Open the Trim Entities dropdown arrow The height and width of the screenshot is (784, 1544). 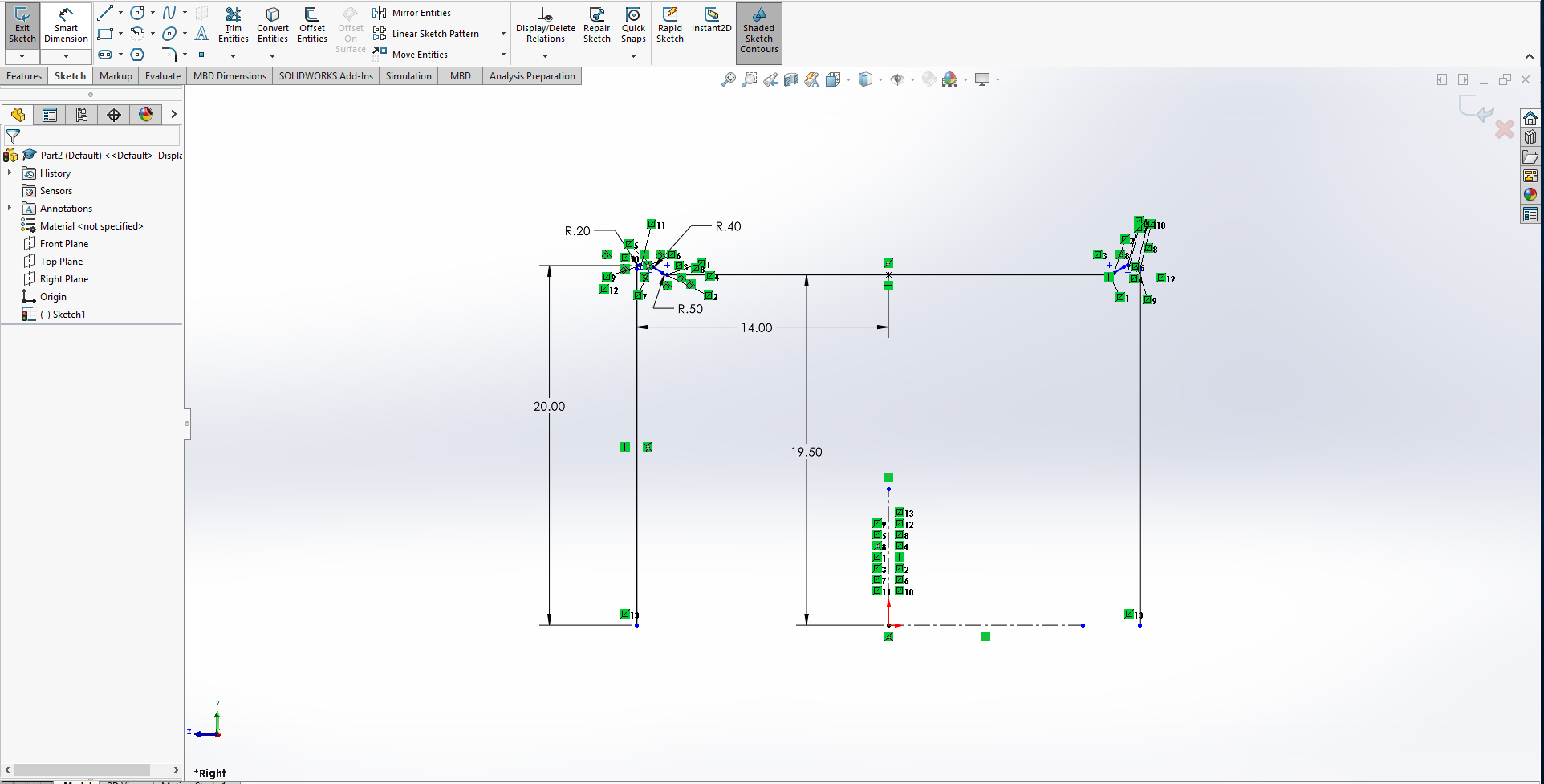234,56
